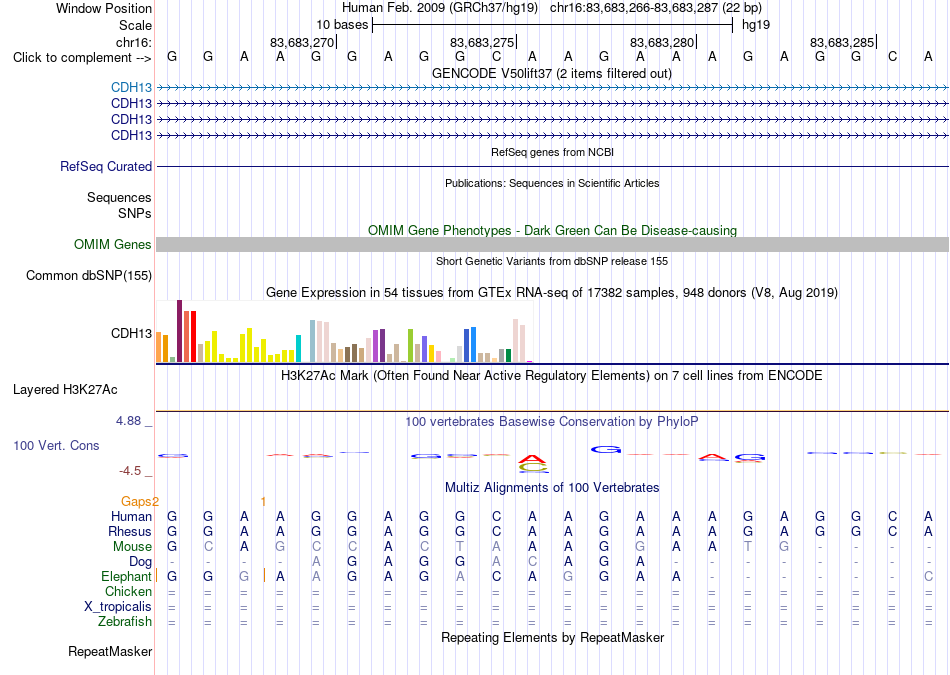950x675 pixels.
Task: Click the 'RefSeq genes from NCBI' title
Action: [552, 152]
